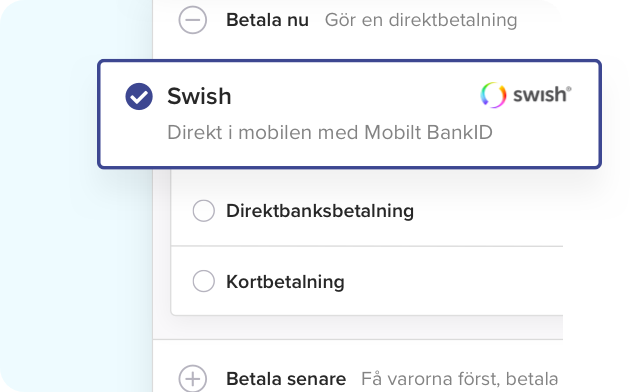Select the checked Swish radio button
The width and height of the screenshot is (630, 392).
[x=139, y=96]
